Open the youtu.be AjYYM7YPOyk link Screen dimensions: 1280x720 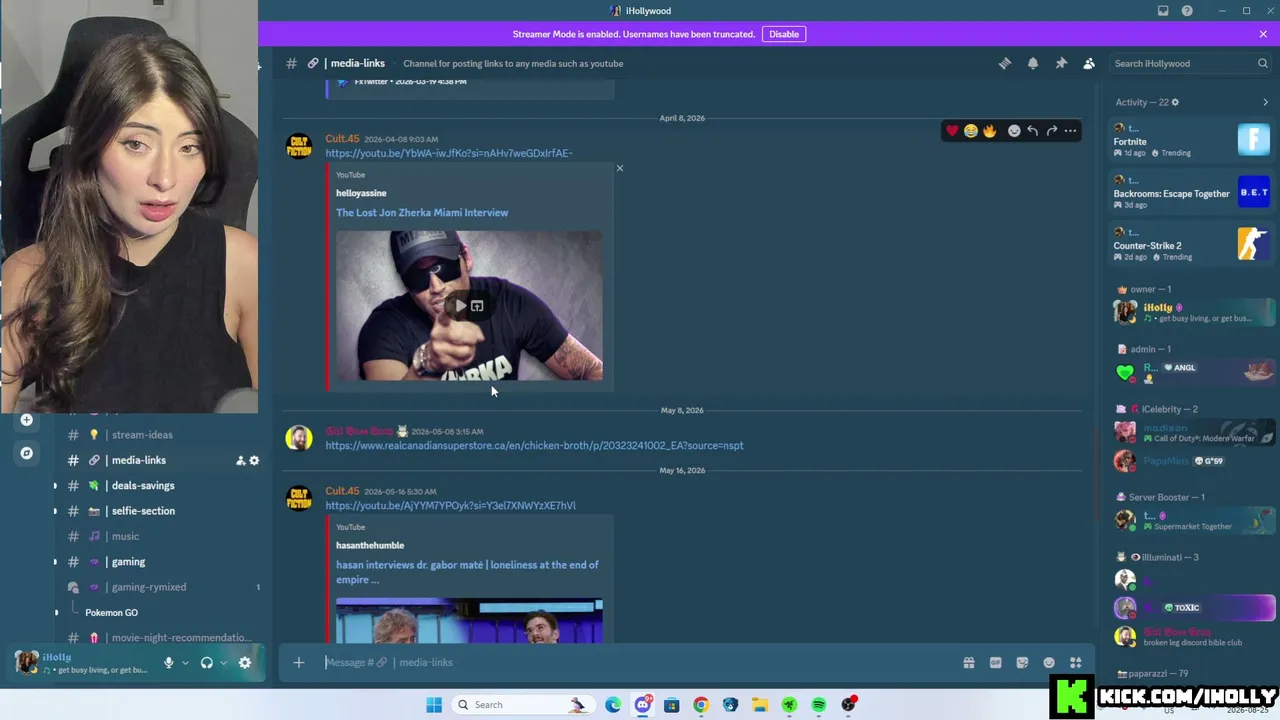click(x=450, y=506)
